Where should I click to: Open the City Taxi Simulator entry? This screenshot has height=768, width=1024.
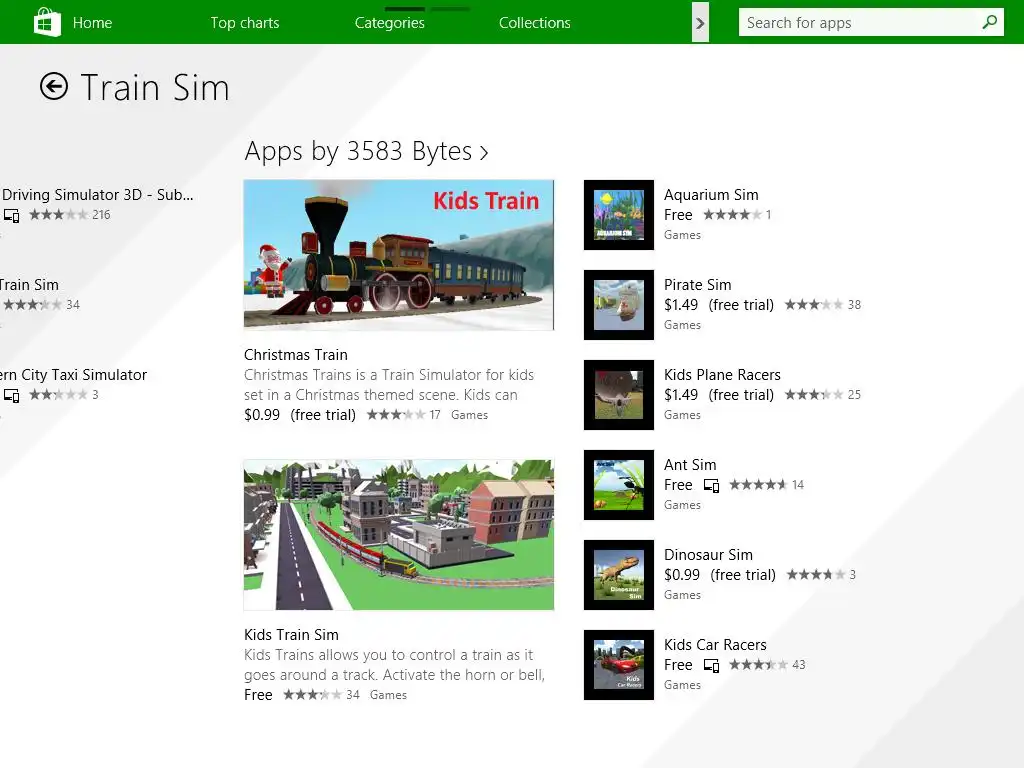[x=73, y=375]
